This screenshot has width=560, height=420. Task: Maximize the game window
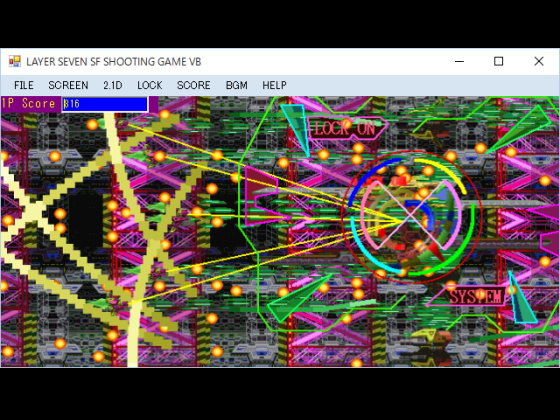pos(499,61)
